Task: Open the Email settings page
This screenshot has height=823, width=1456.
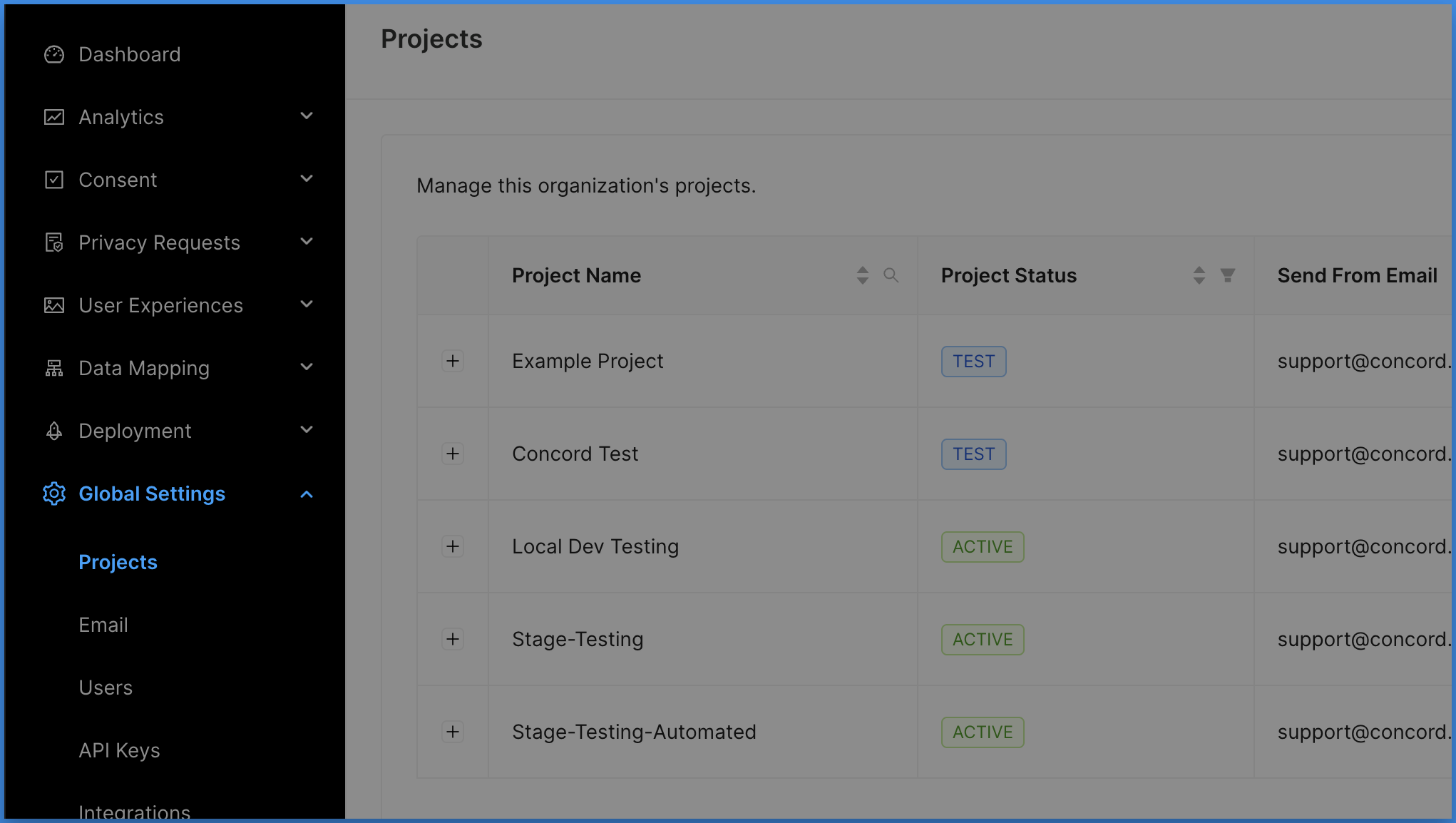Action: click(103, 625)
